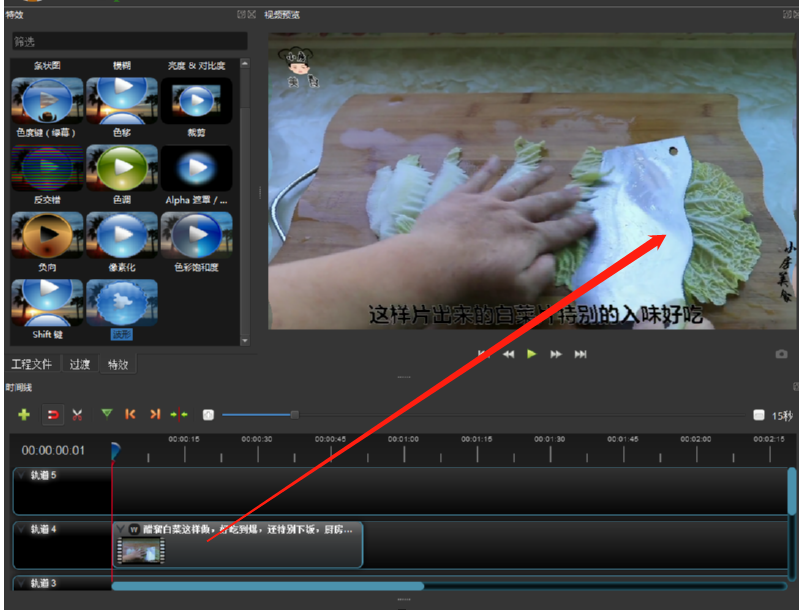This screenshot has width=799, height=610.
Task: Click the 15秒 zoom level label
Action: point(782,416)
